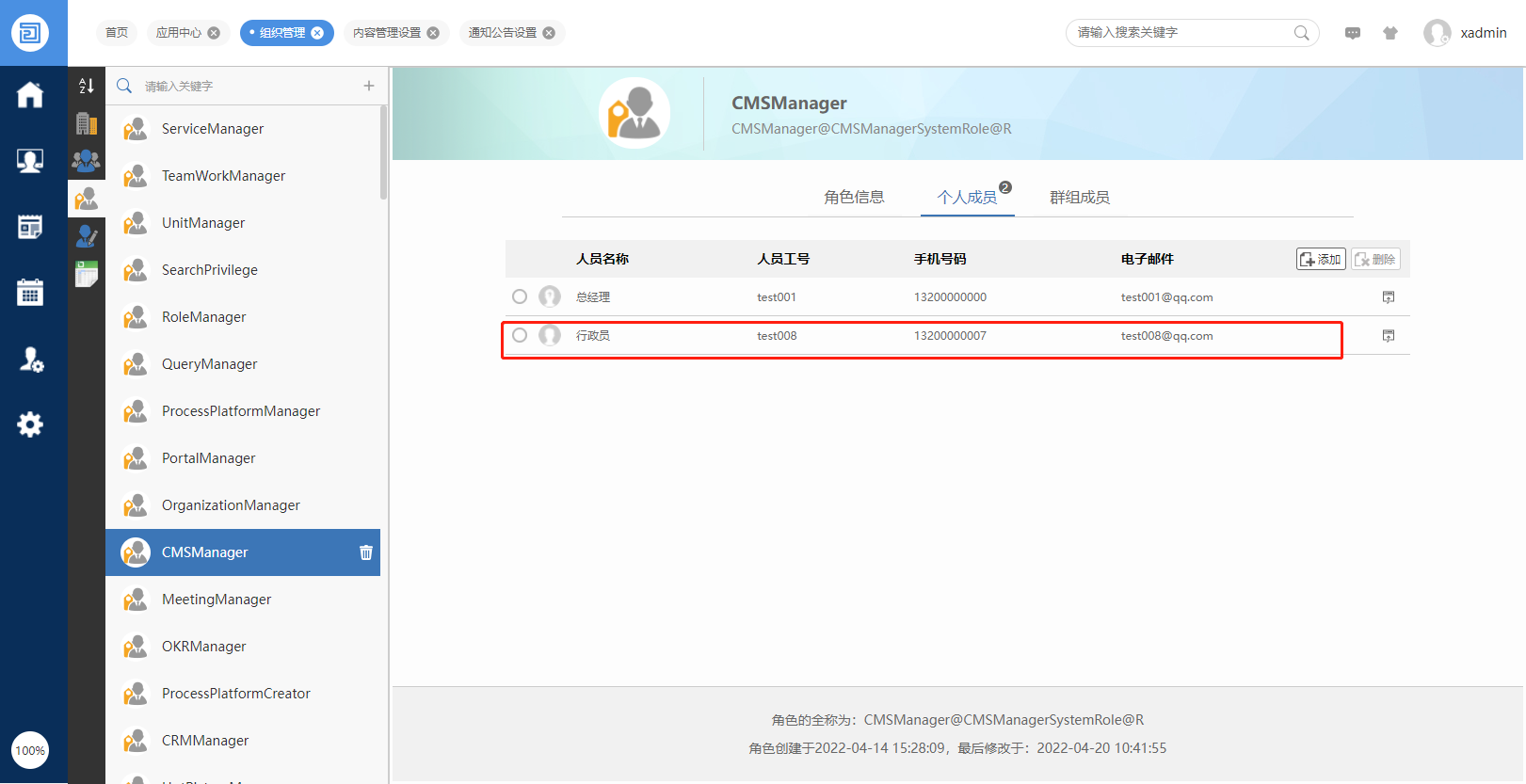This screenshot has width=1526, height=784.
Task: Select the UnitManager role
Action: coord(243,223)
